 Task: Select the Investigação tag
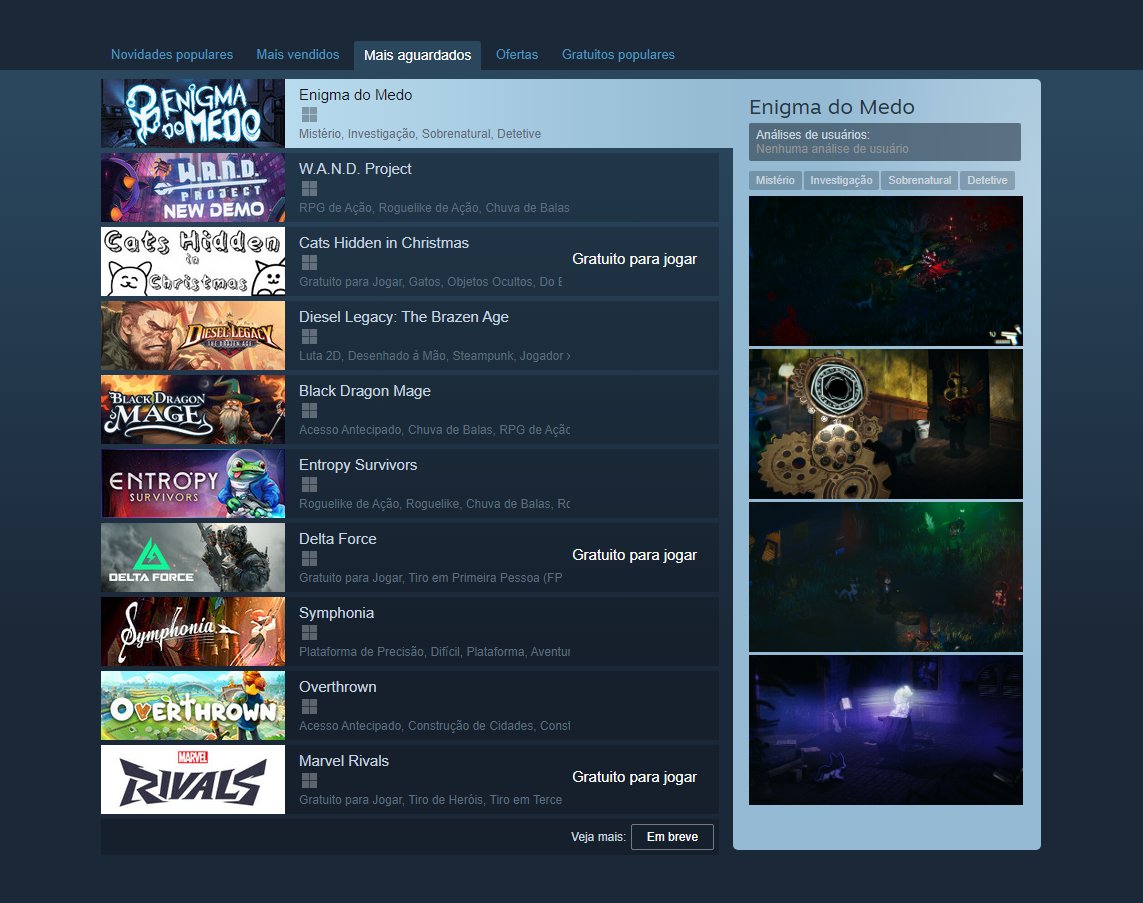click(x=841, y=180)
